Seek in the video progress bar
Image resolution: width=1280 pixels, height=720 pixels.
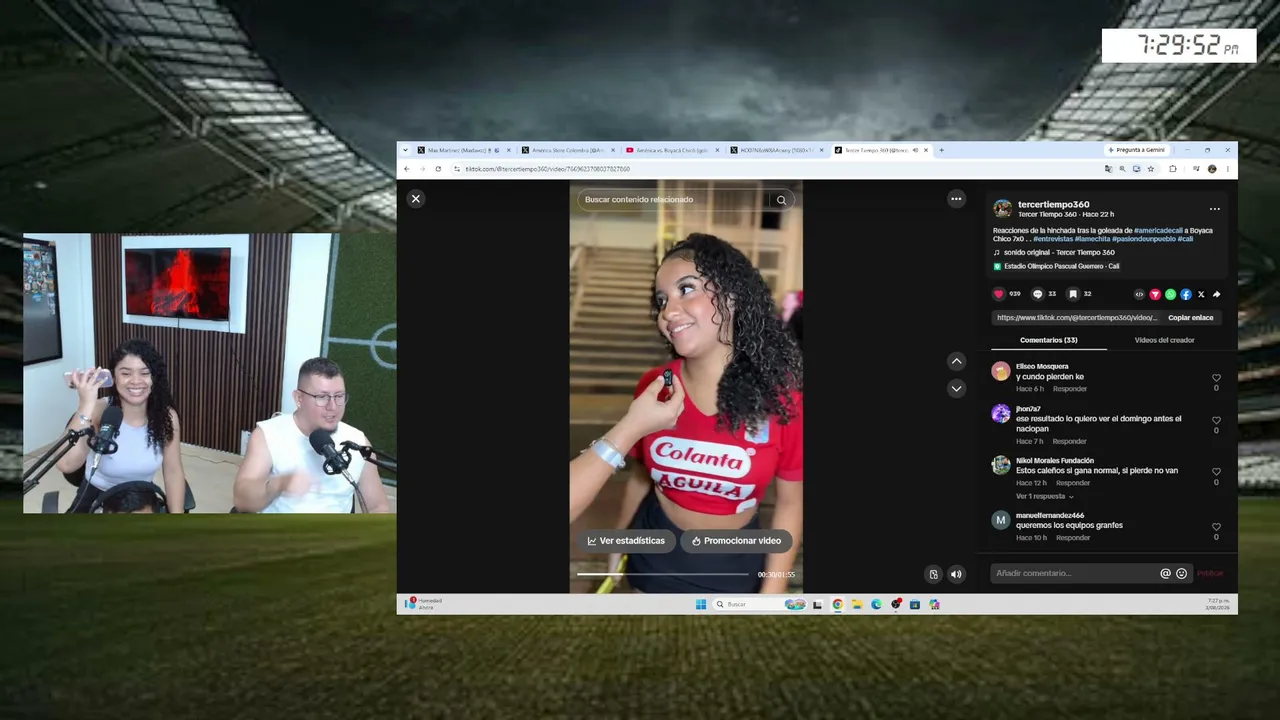[x=662, y=574]
